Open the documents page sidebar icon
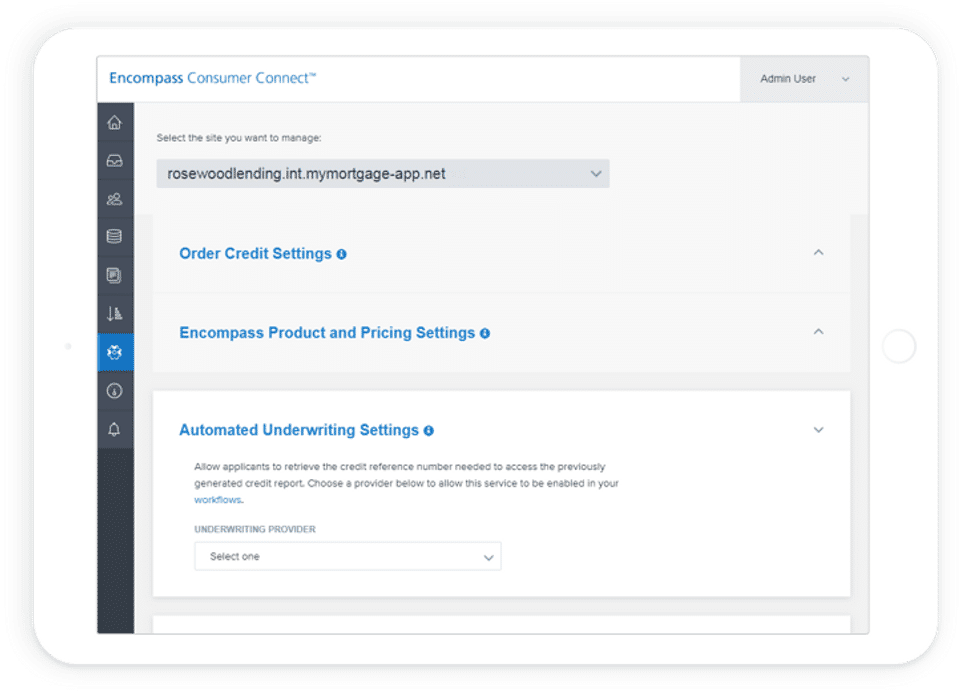This screenshot has height=694, width=960. 114,275
